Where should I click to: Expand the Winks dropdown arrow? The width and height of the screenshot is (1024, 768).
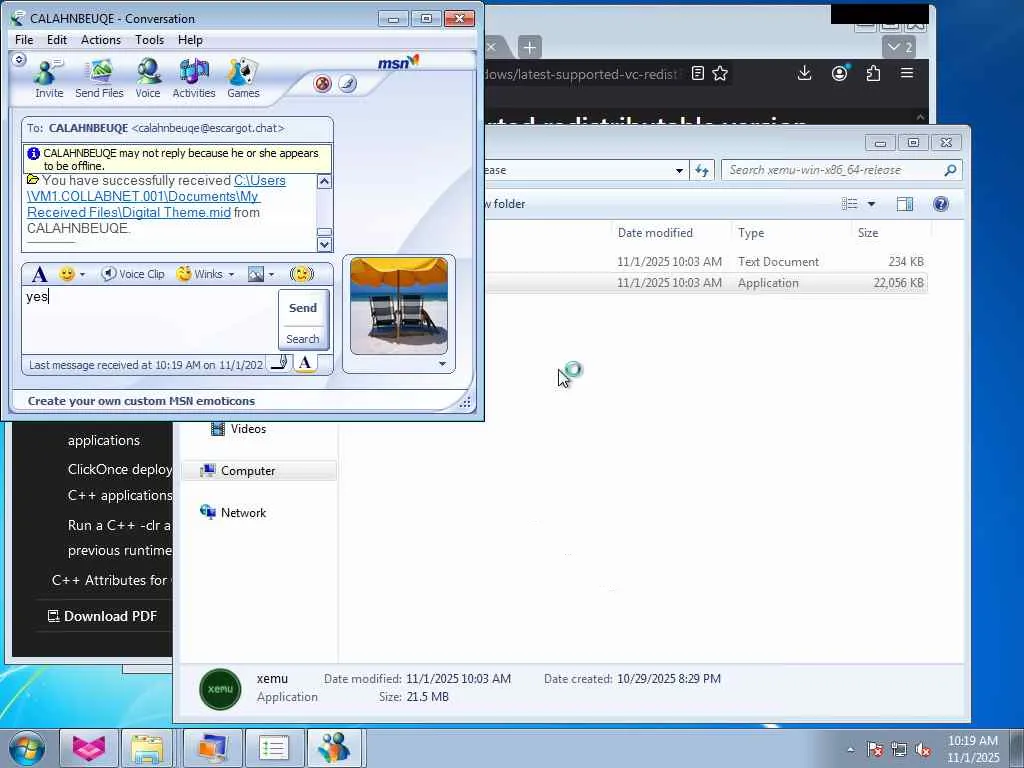click(231, 275)
